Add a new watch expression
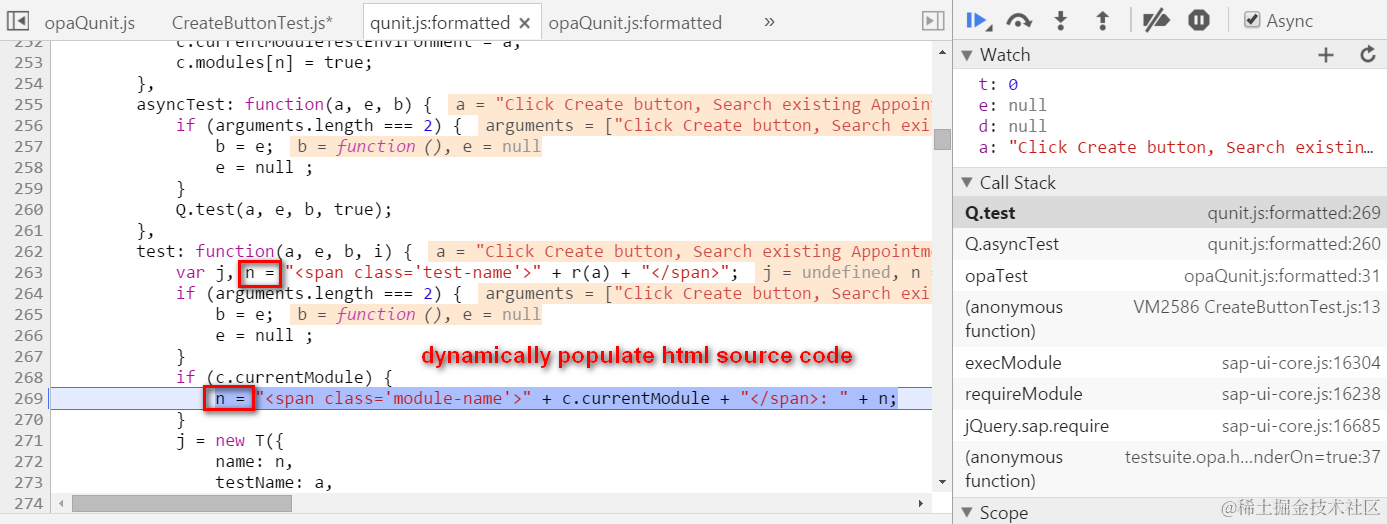 (1326, 55)
